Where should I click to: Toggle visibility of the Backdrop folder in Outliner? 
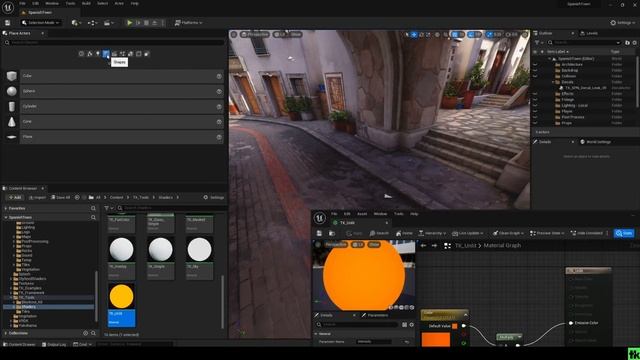[x=535, y=70]
